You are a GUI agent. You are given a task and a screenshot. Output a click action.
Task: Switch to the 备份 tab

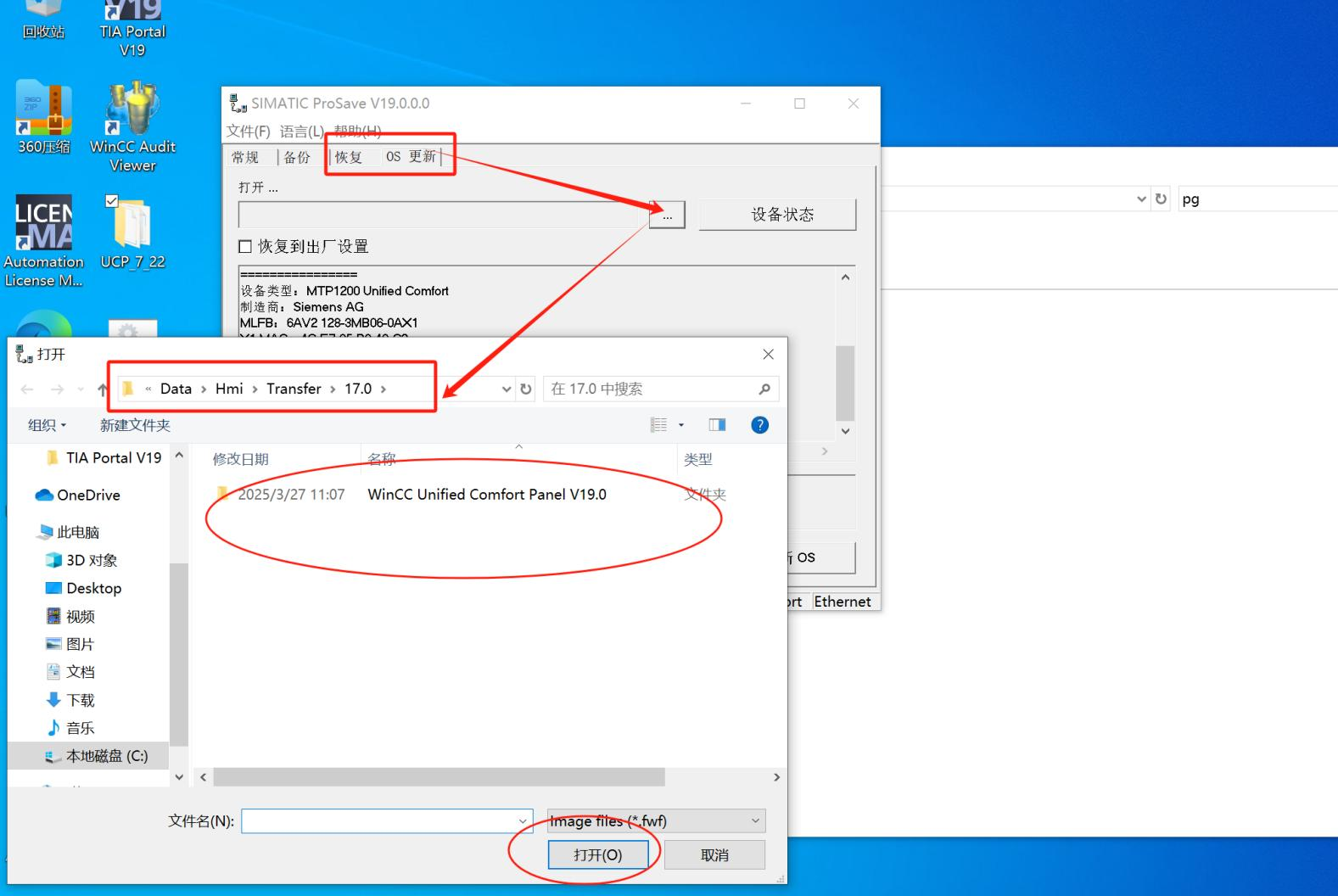(297, 157)
